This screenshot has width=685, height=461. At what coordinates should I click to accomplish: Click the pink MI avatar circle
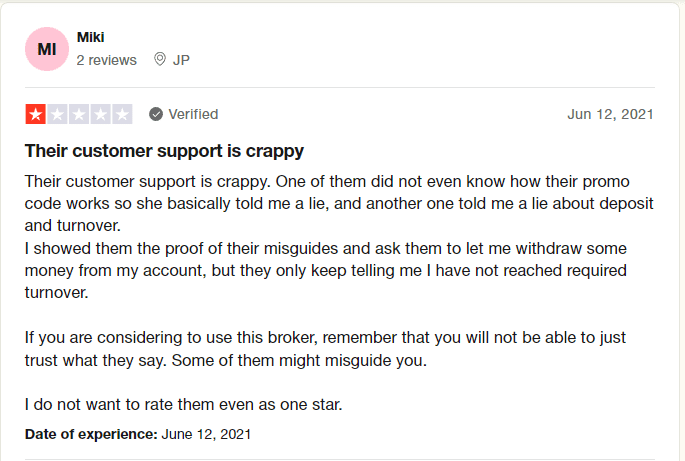pos(47,49)
